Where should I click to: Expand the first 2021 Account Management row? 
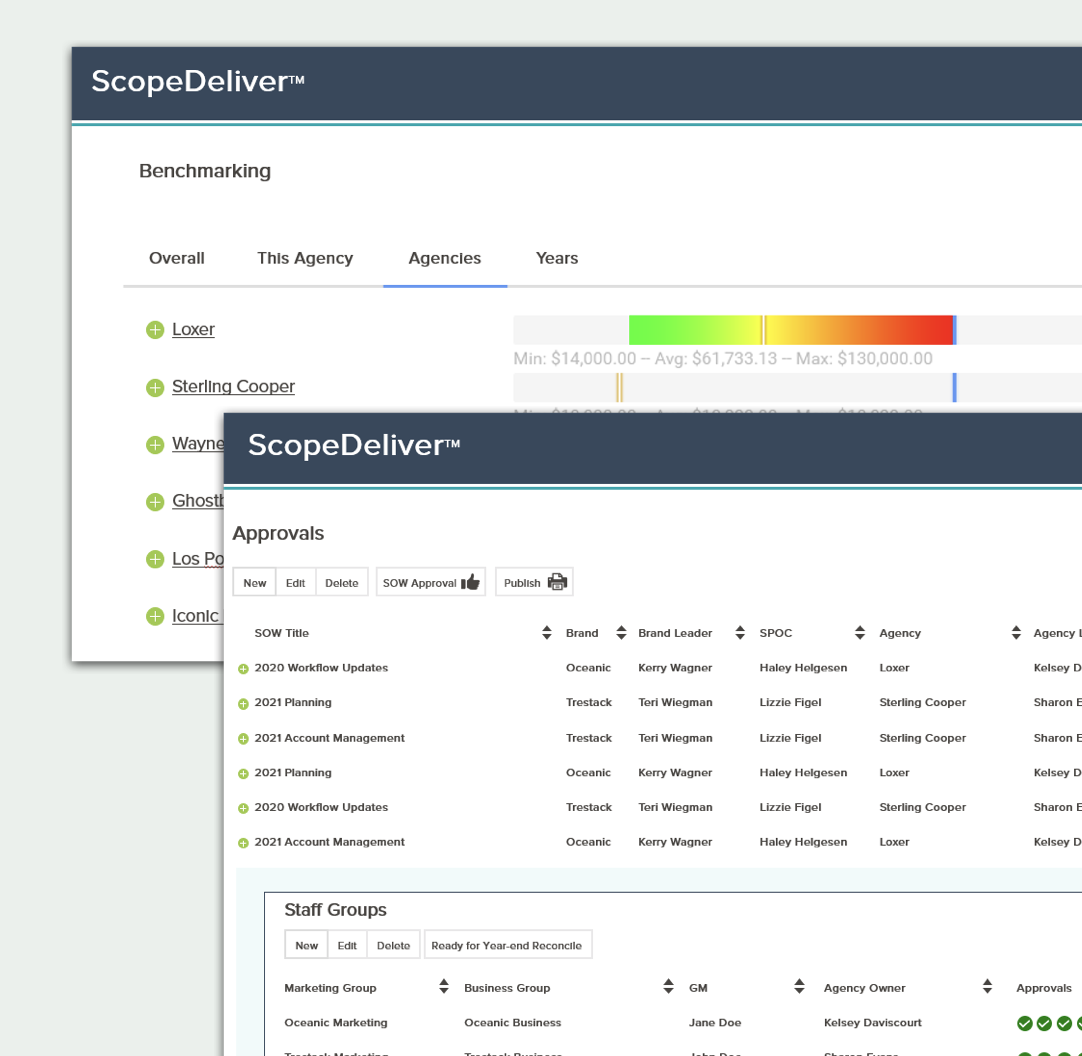243,739
